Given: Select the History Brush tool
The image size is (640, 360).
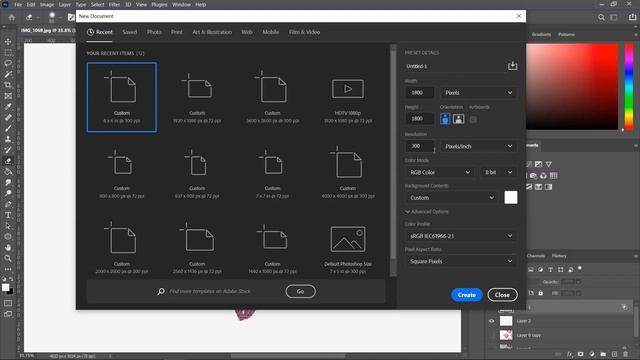Looking at the screenshot, I should click(x=8, y=150).
